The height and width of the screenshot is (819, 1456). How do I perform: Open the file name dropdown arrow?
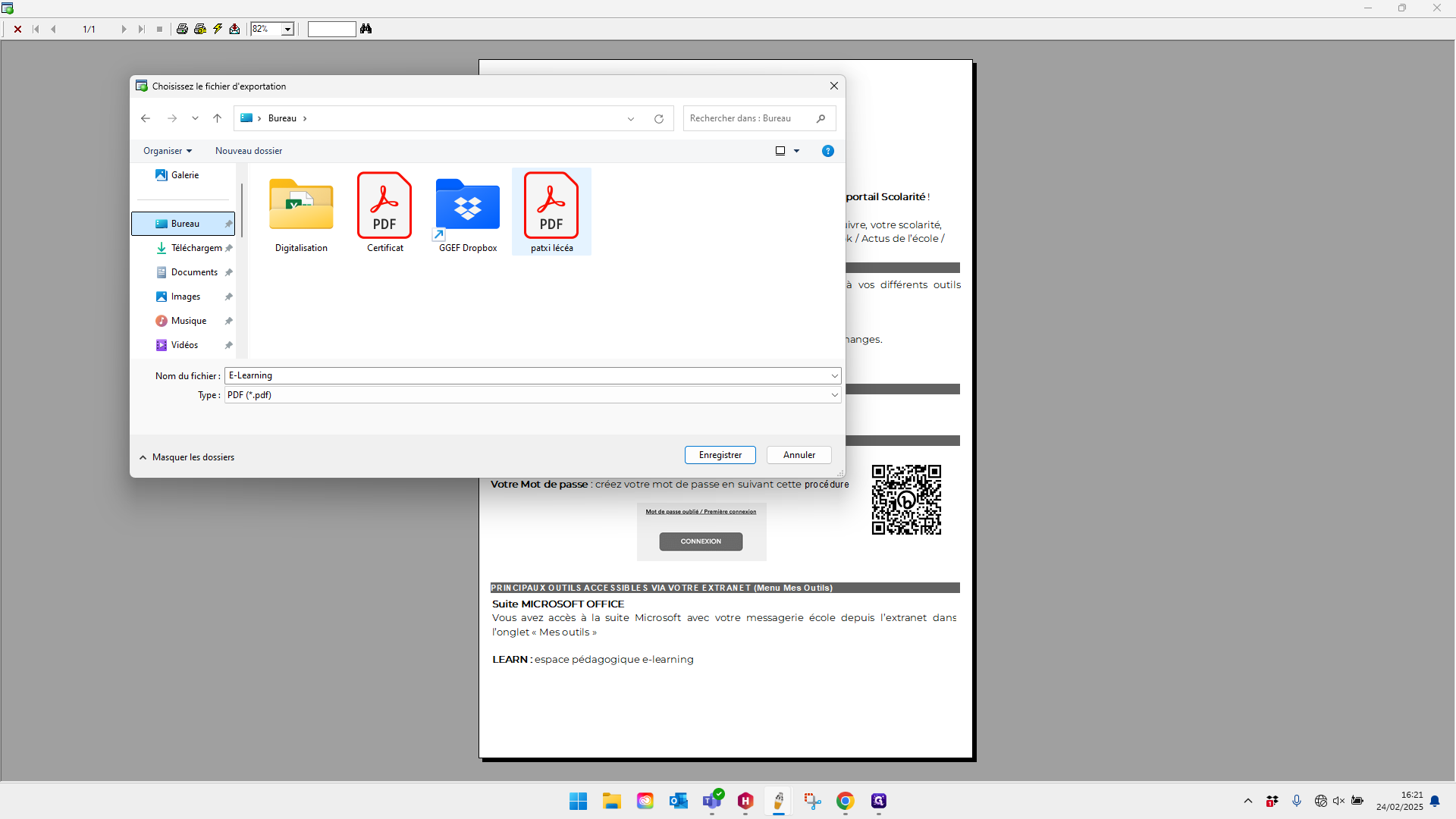(x=834, y=375)
